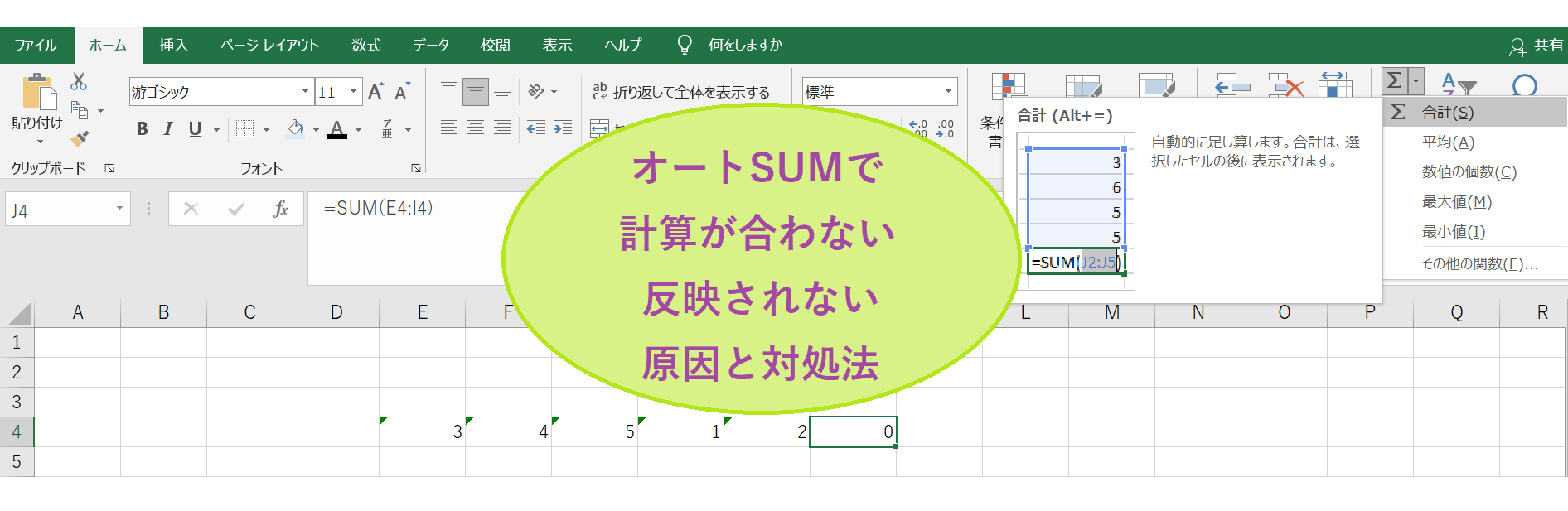Toggle Bold formatting
The image size is (1568, 511).
(x=143, y=129)
